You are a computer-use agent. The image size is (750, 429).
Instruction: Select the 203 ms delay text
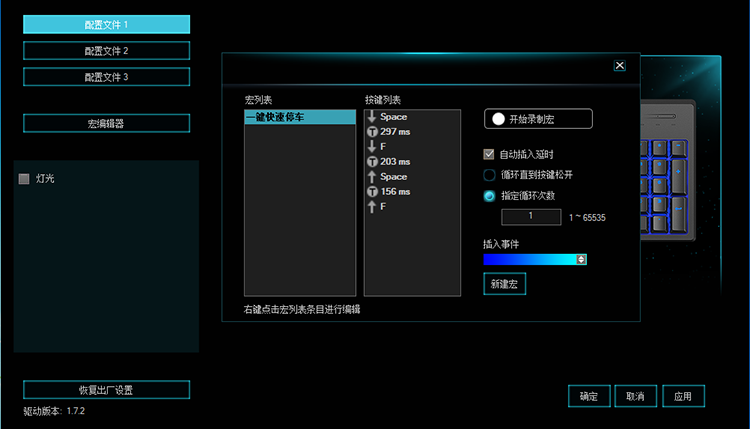click(395, 162)
